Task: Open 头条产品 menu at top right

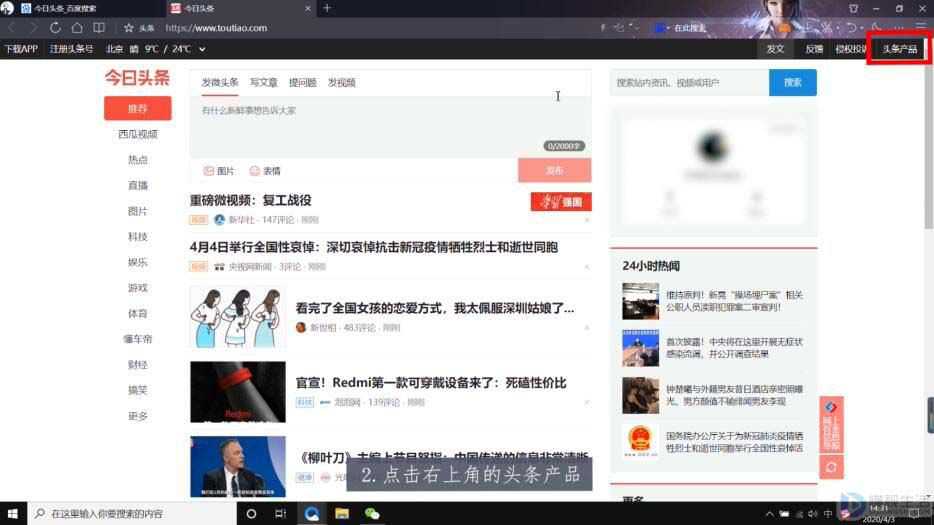Action: pyautogui.click(x=899, y=49)
